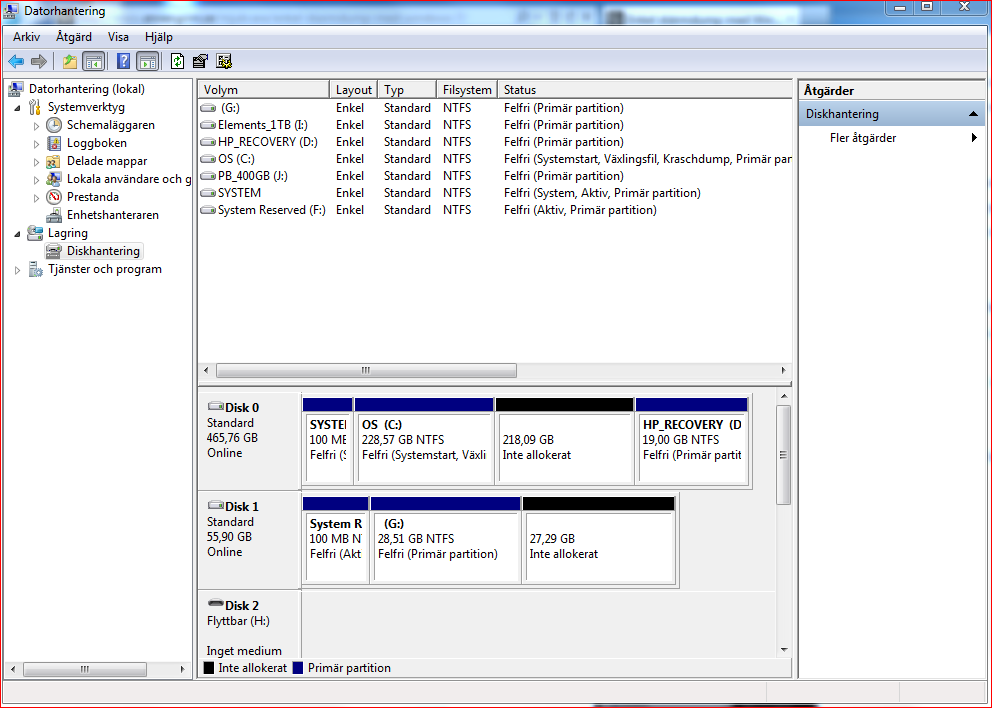Select the PB_400GB (J:) volume row
Image resolution: width=992 pixels, height=708 pixels.
[495, 177]
